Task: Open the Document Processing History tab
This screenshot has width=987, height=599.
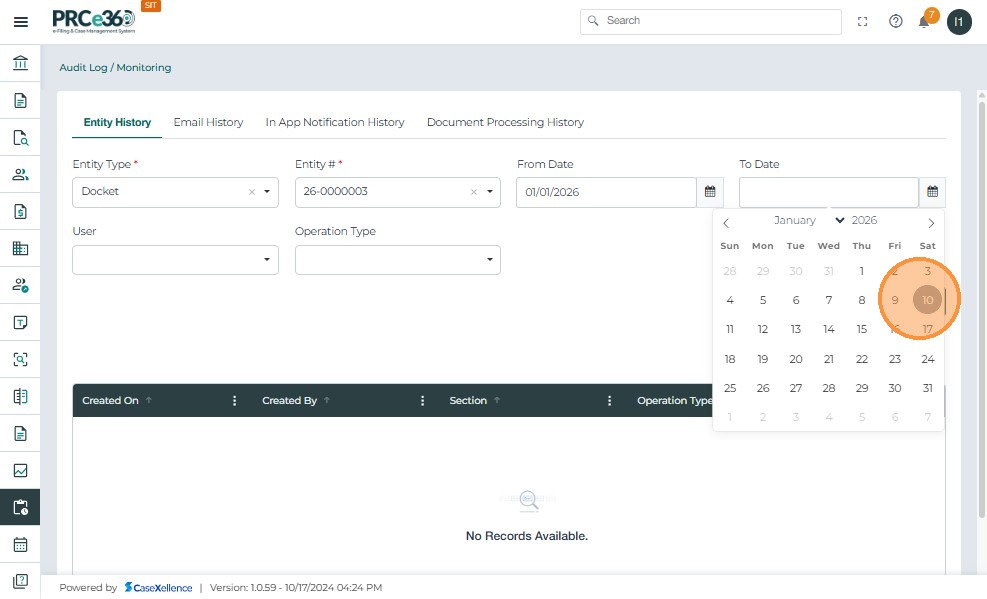Action: pos(505,122)
